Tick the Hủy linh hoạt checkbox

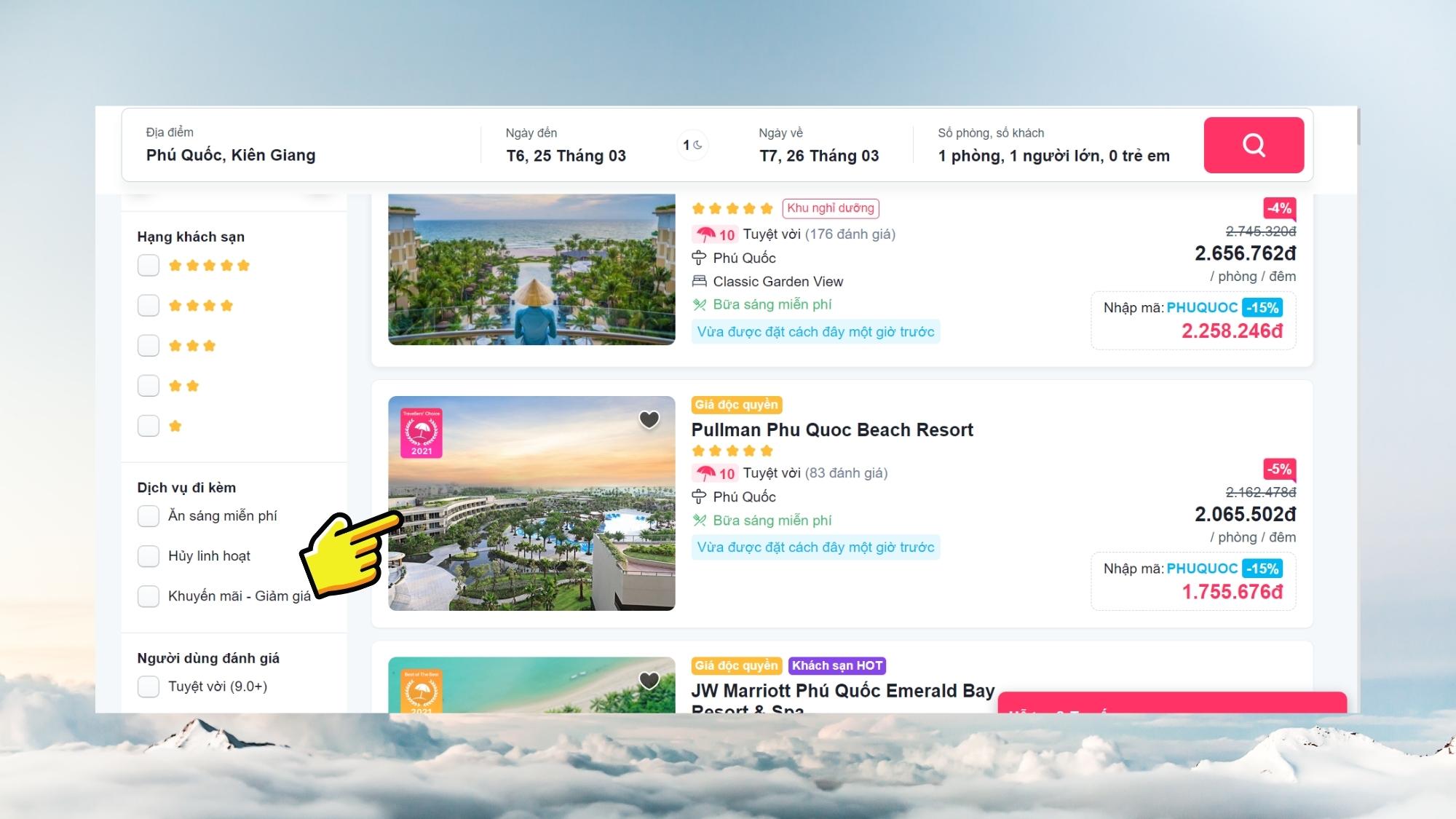pyautogui.click(x=149, y=556)
